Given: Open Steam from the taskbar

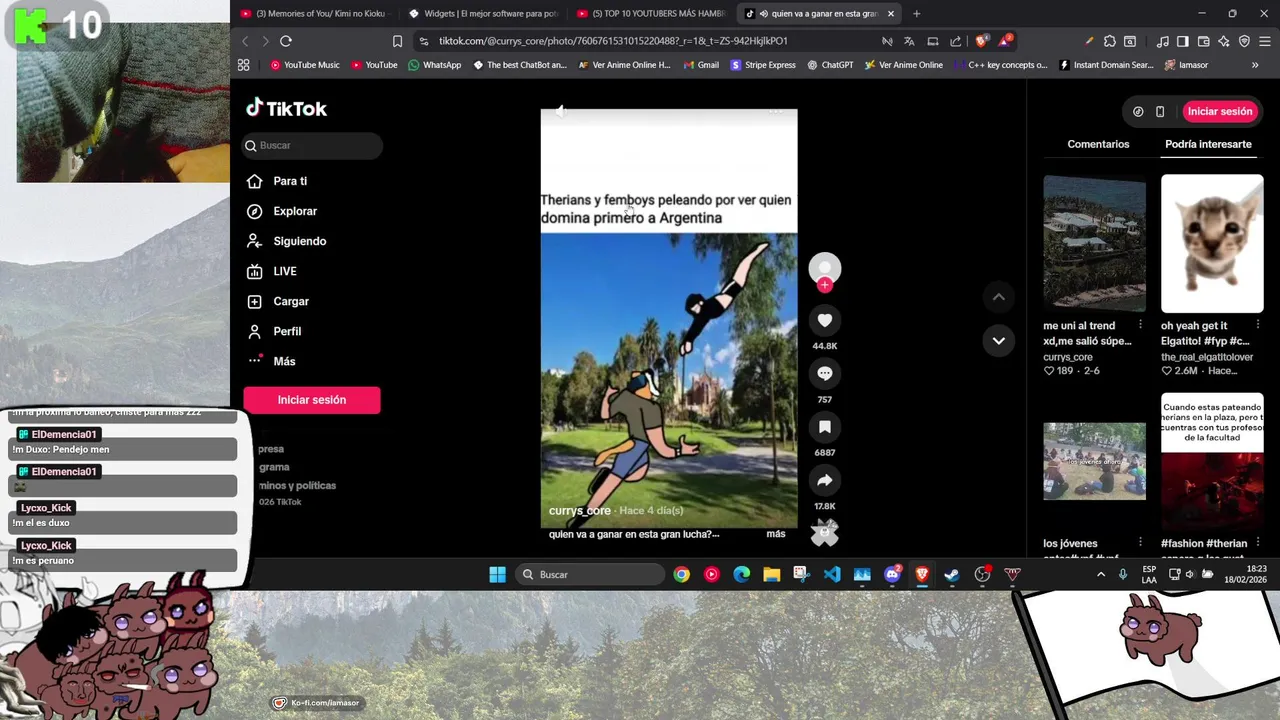Looking at the screenshot, I should (952, 575).
